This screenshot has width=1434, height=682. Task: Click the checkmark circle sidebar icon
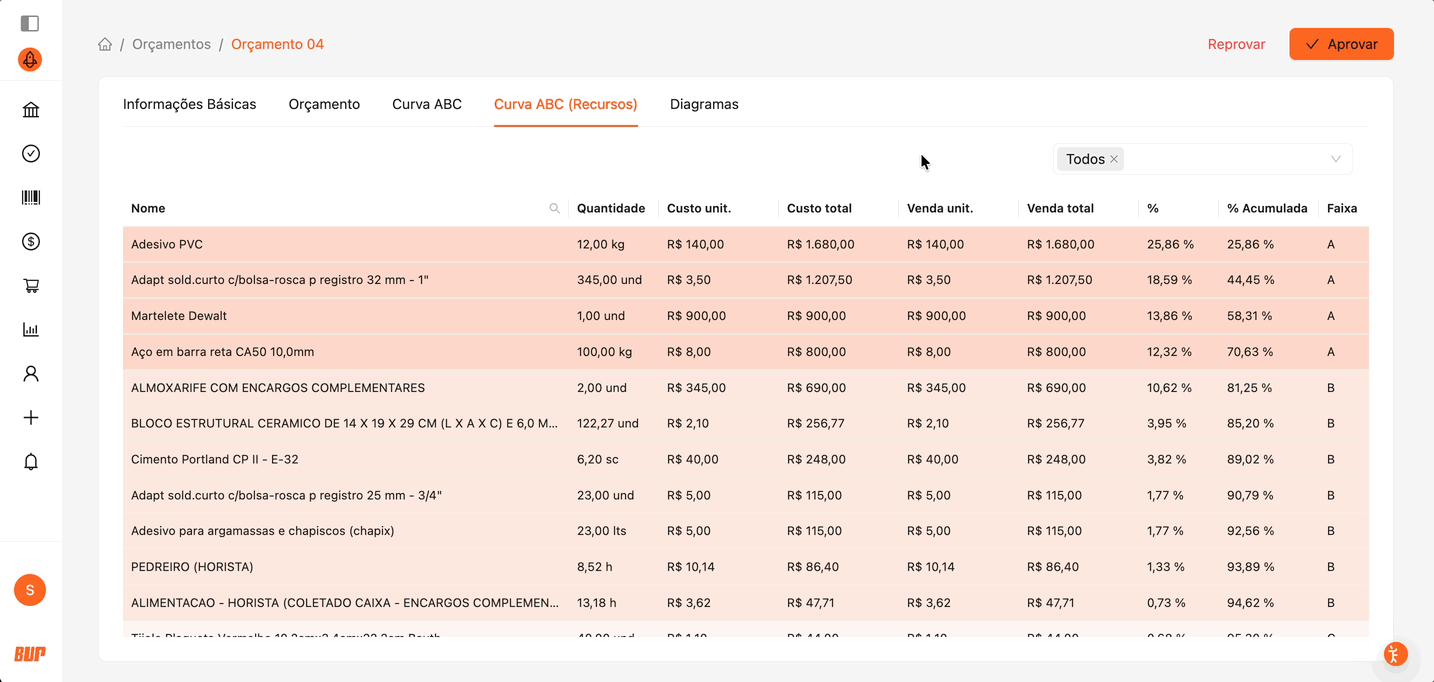[x=31, y=154]
